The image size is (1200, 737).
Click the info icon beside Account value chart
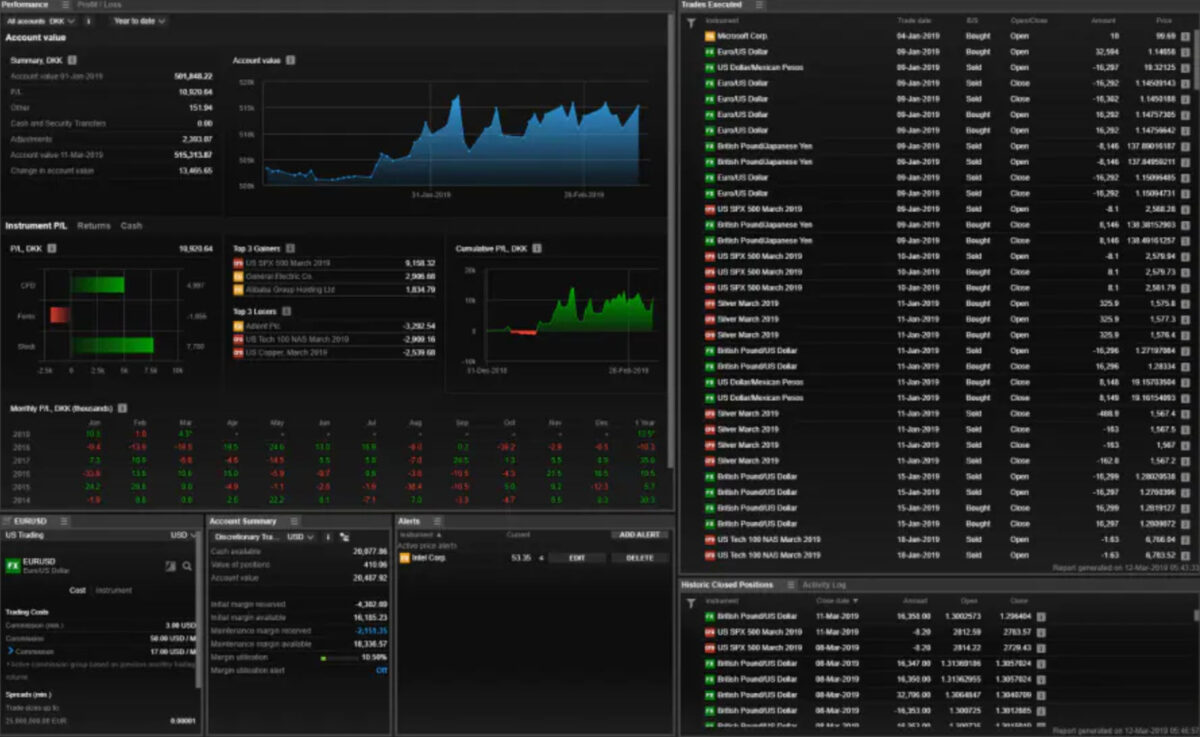(x=290, y=61)
